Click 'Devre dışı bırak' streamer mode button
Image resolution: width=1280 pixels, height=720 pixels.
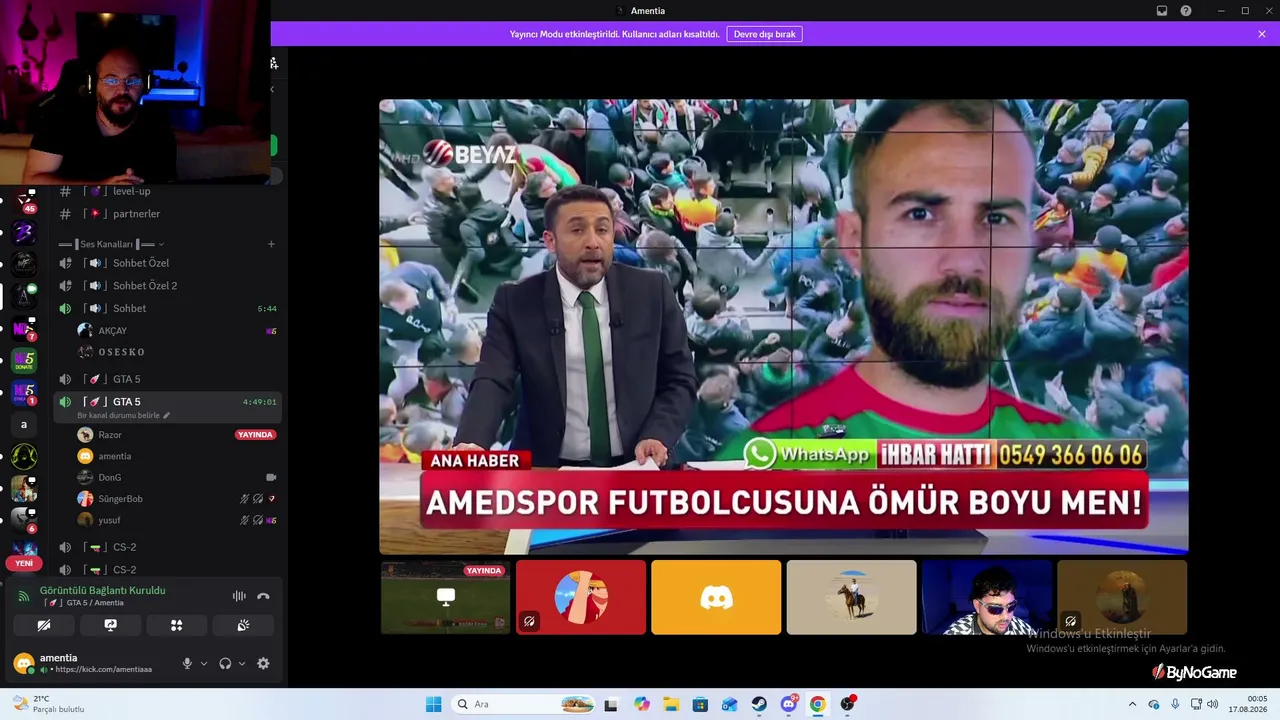click(764, 34)
